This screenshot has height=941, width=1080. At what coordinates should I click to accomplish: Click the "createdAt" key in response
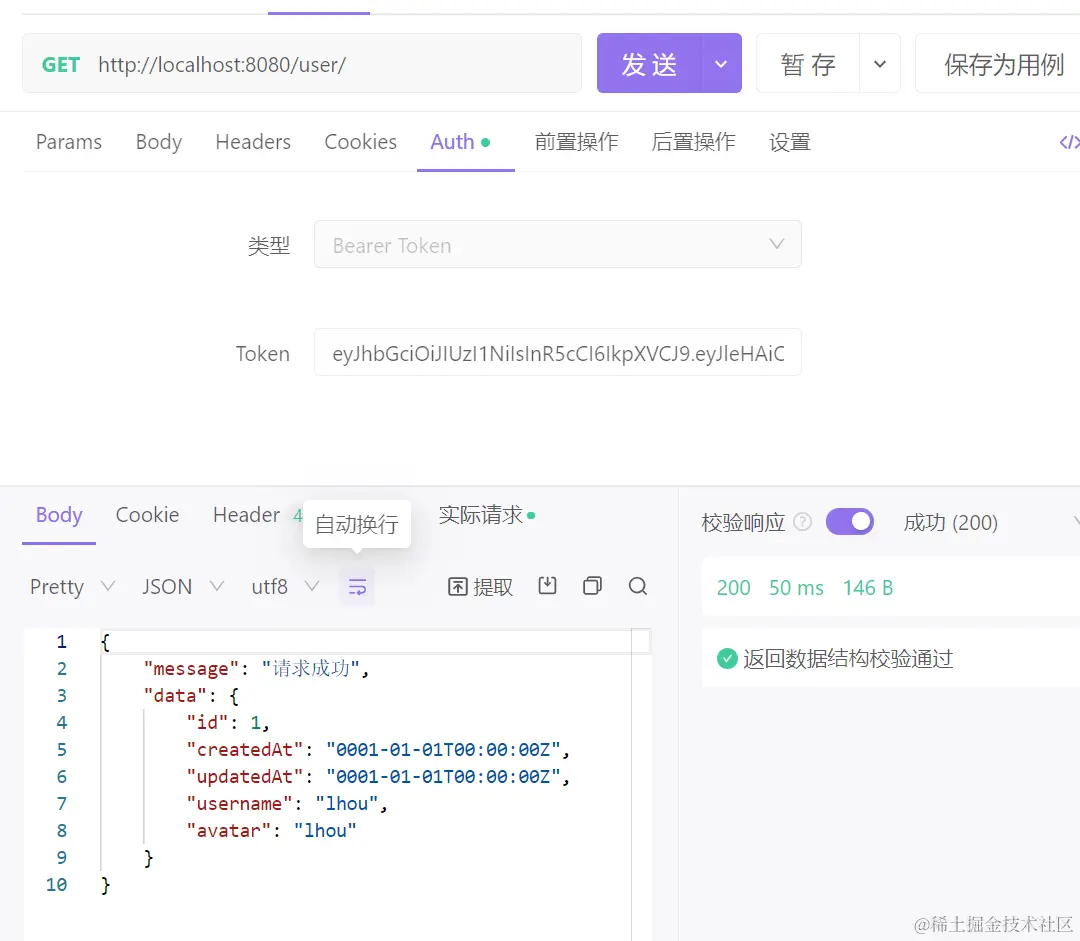[x=245, y=749]
